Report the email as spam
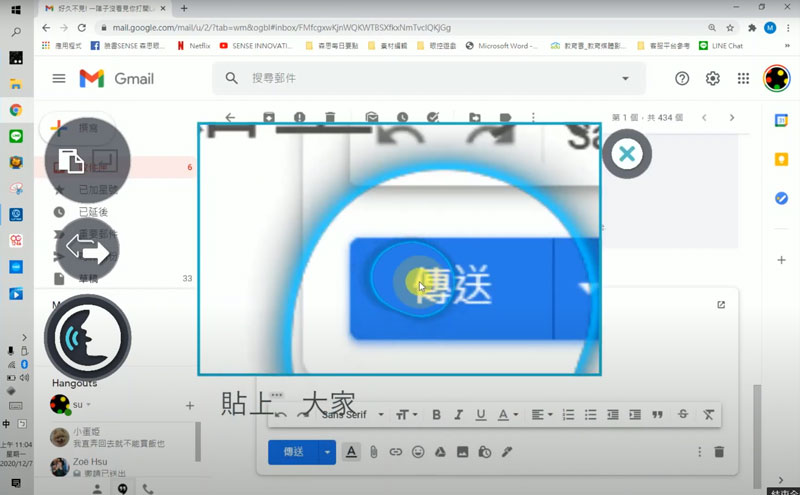The image size is (800, 495). (x=299, y=117)
